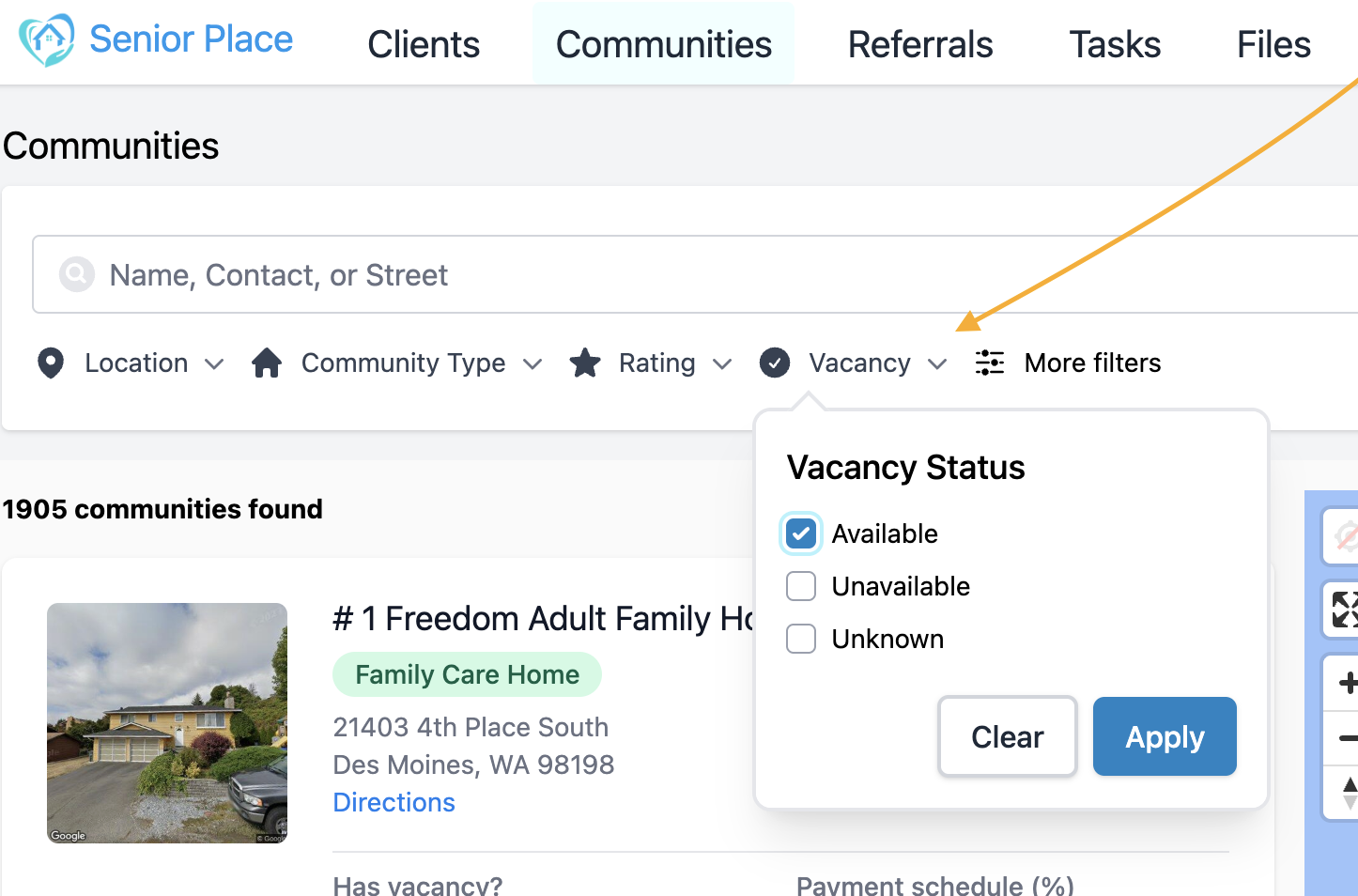1358x896 pixels.
Task: Zoom in the map with plus button
Action: (x=1347, y=683)
